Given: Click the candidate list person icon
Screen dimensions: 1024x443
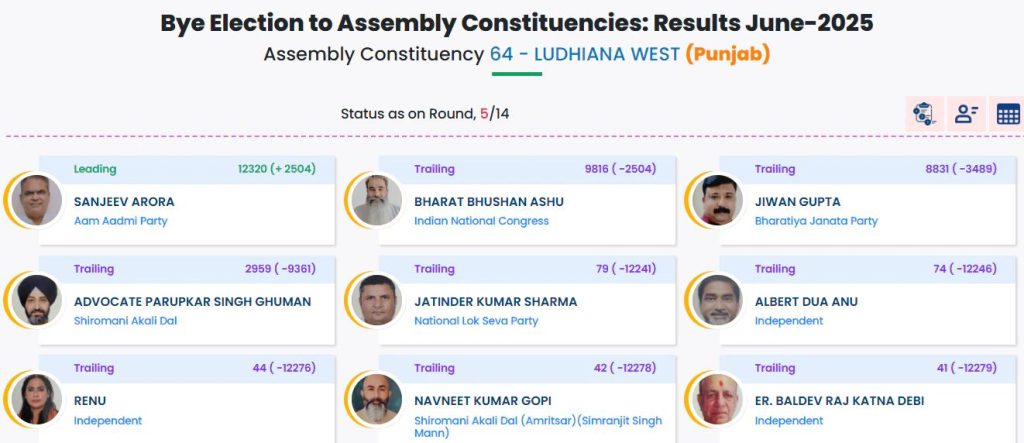Looking at the screenshot, I should click(966, 113).
